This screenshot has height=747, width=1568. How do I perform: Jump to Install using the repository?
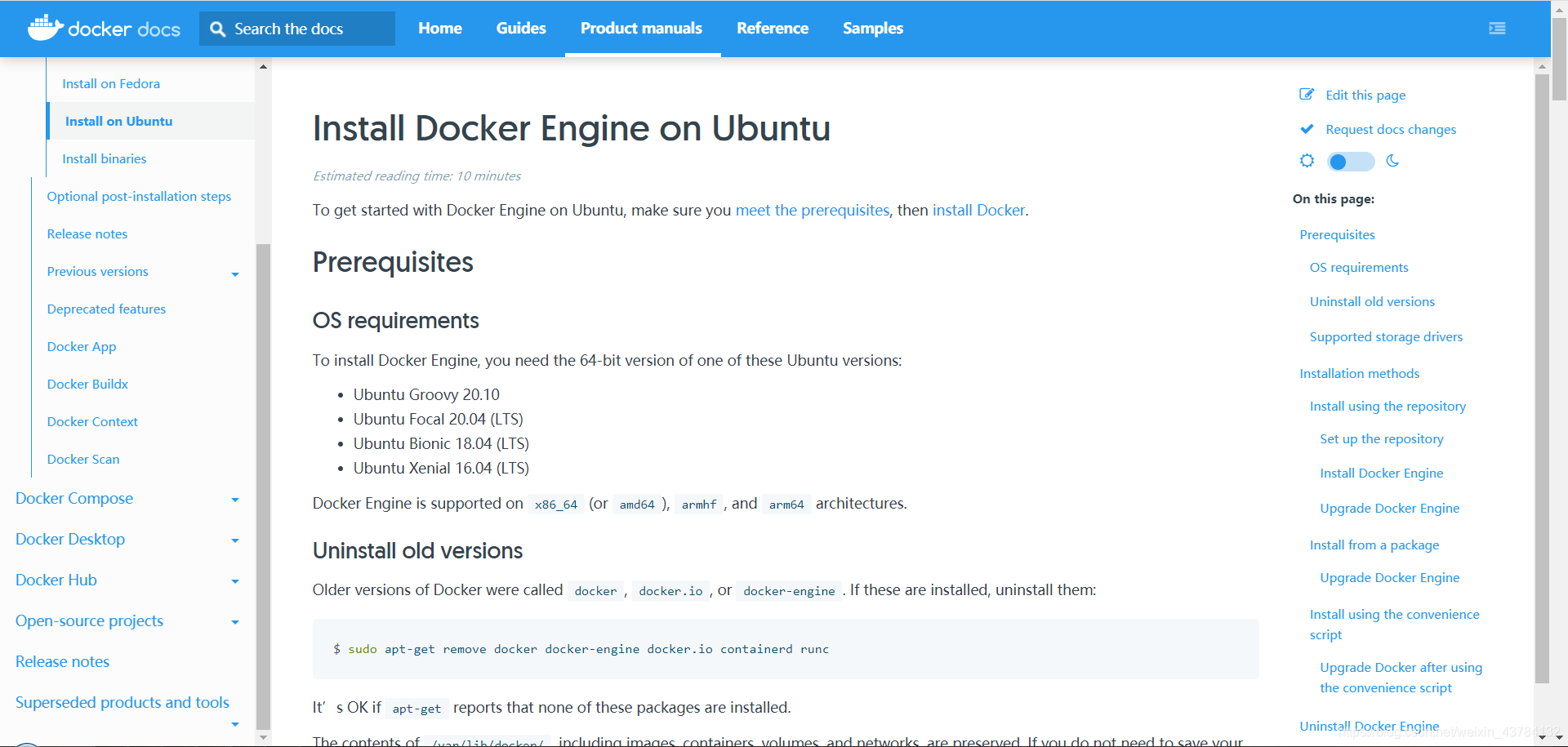[x=1388, y=406]
